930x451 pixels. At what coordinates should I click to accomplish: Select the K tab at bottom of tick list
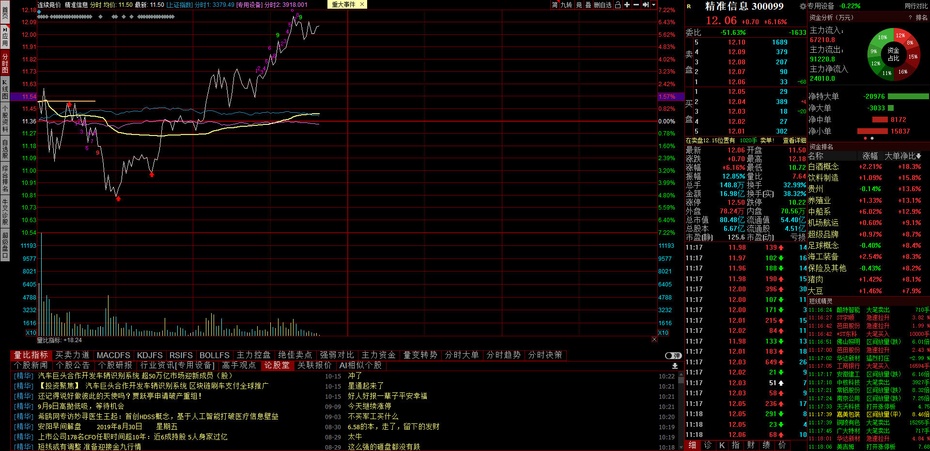pos(722,445)
